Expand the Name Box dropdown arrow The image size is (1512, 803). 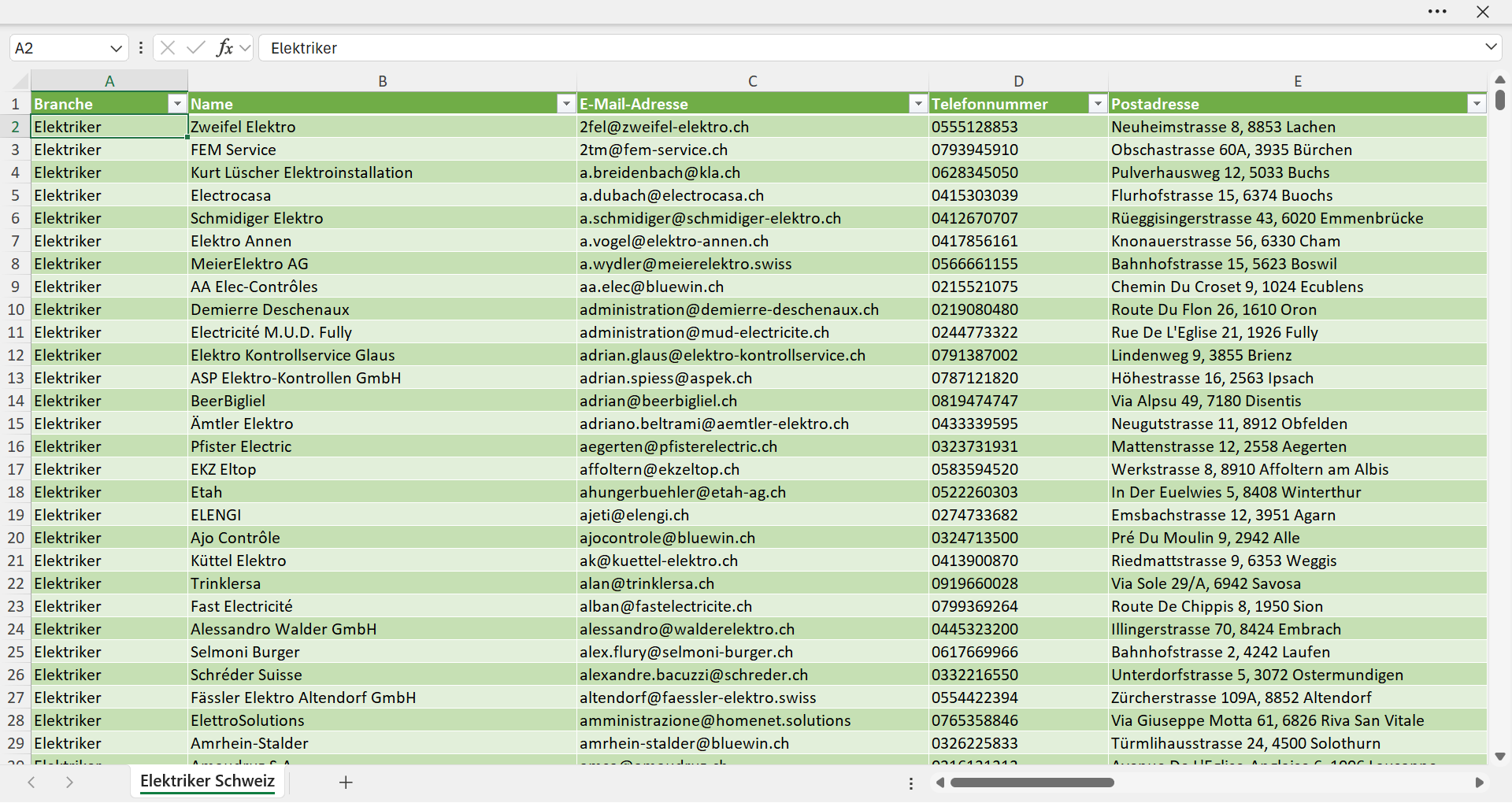click(116, 48)
